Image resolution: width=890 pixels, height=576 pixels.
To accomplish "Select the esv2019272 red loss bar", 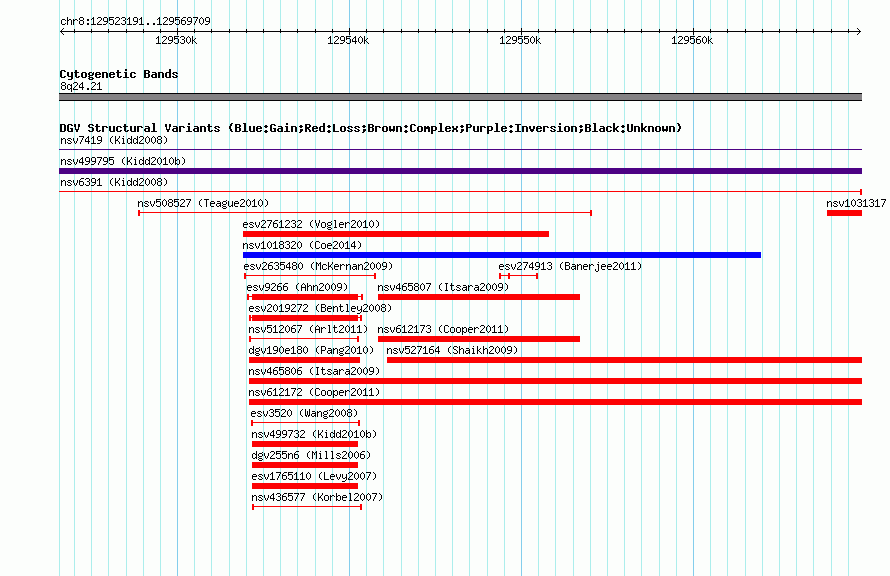I will tap(305, 318).
